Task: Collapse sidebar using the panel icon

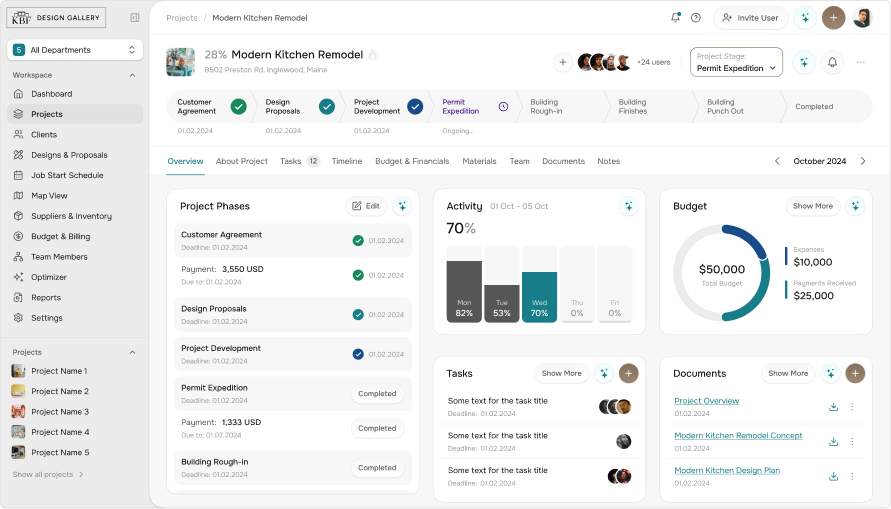Action: click(135, 18)
